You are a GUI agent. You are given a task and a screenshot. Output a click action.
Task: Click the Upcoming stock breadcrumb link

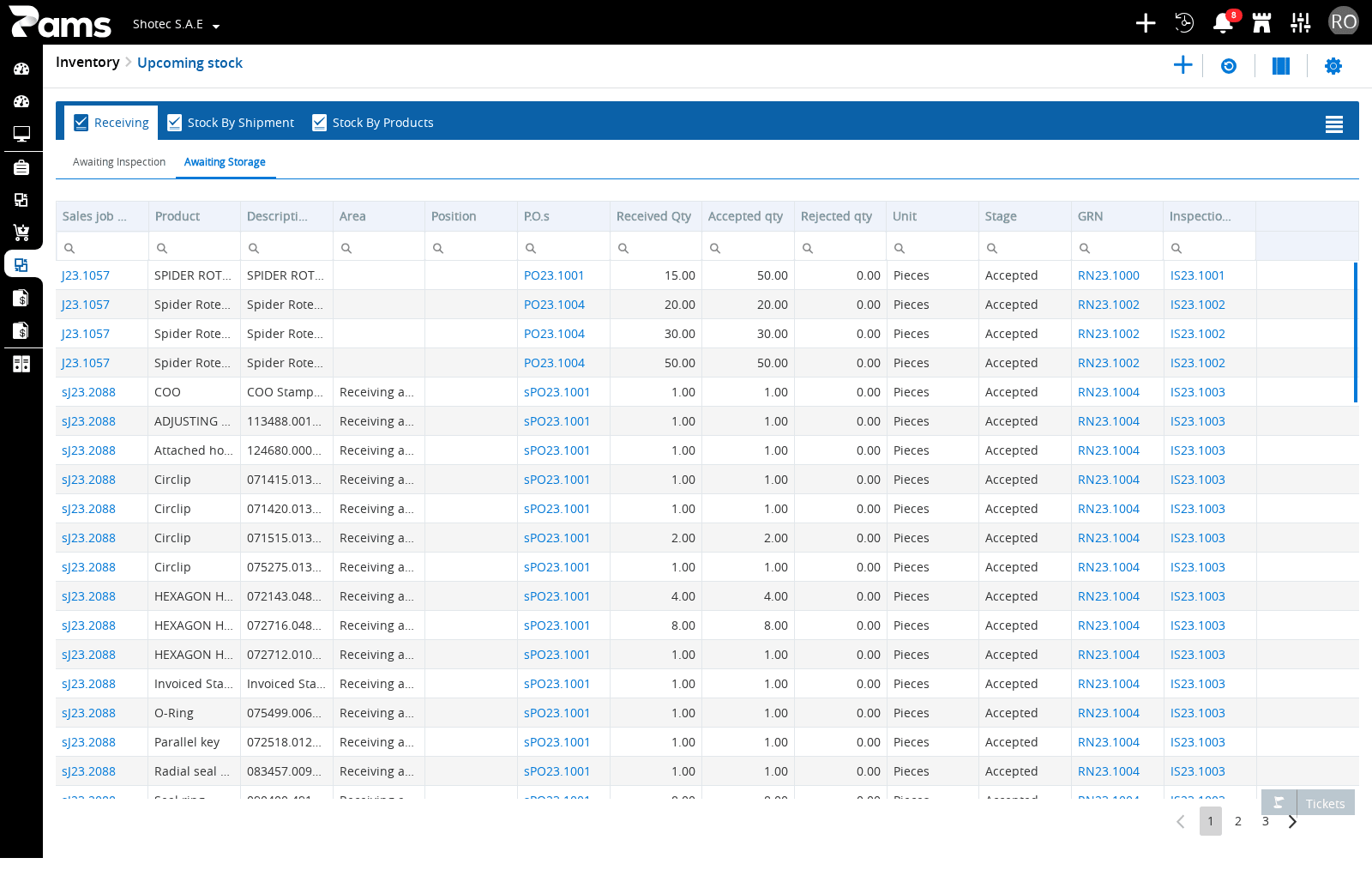click(x=190, y=63)
